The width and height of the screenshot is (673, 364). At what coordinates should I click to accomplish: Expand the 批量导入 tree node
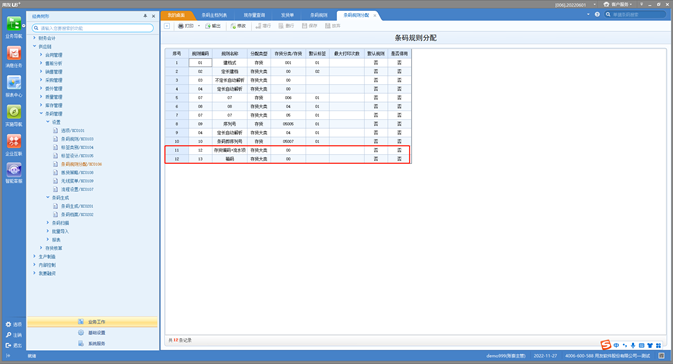click(x=48, y=231)
